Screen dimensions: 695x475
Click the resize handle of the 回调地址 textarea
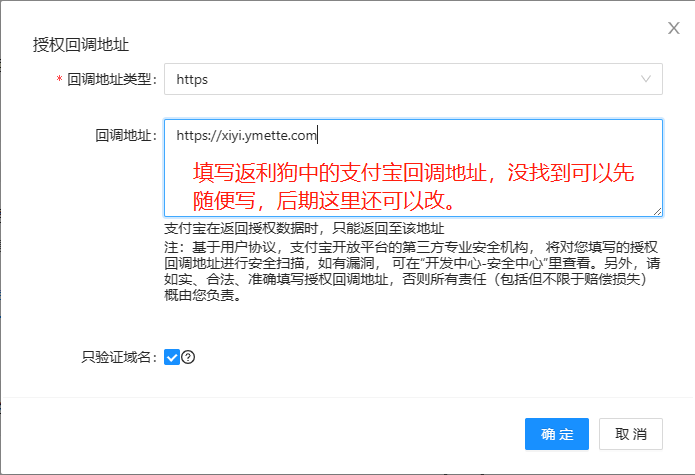coord(657,211)
